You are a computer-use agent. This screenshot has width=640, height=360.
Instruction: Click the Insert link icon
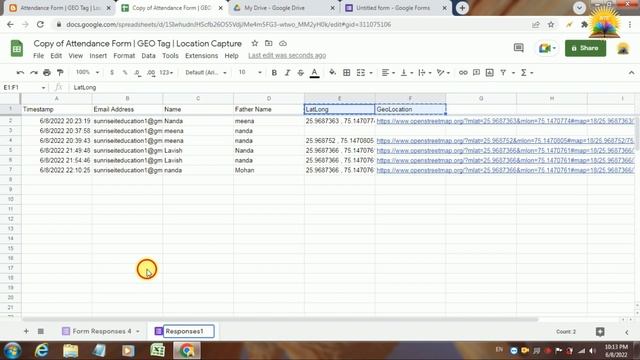coord(463,73)
